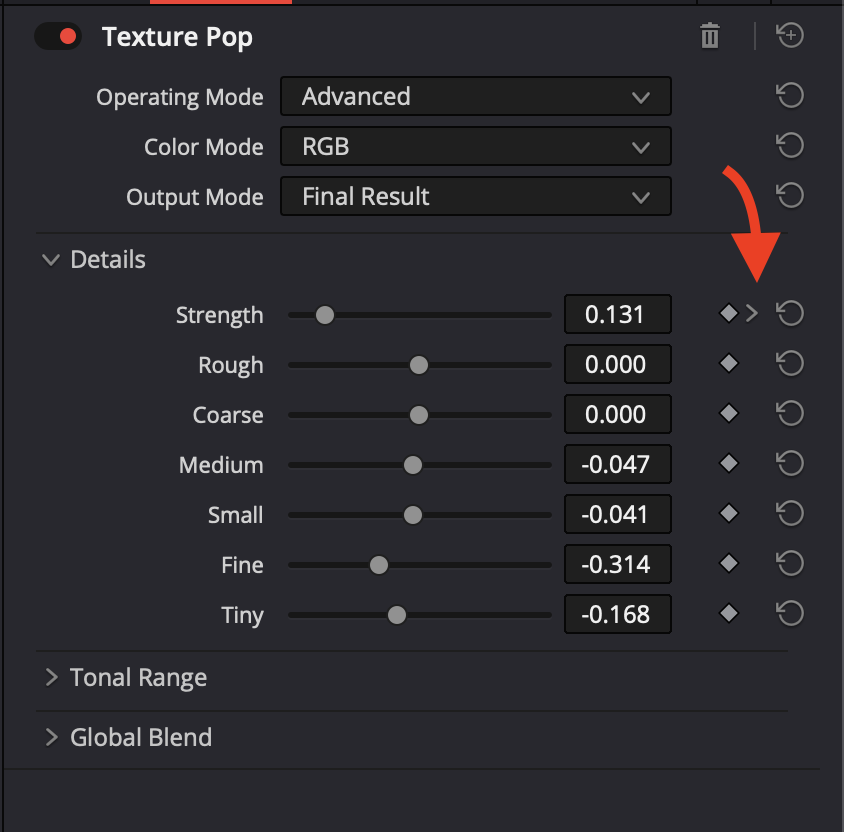Reset the Color Mode setting
Screen dimensions: 844x832
(790, 146)
